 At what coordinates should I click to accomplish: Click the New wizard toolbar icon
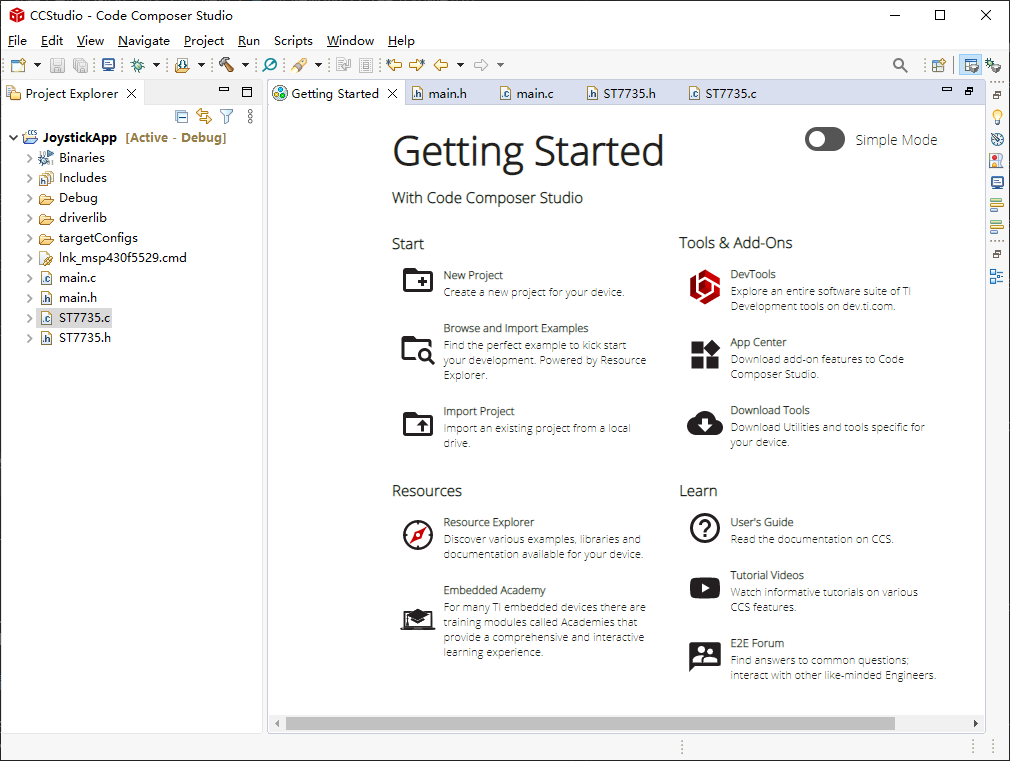[19, 65]
